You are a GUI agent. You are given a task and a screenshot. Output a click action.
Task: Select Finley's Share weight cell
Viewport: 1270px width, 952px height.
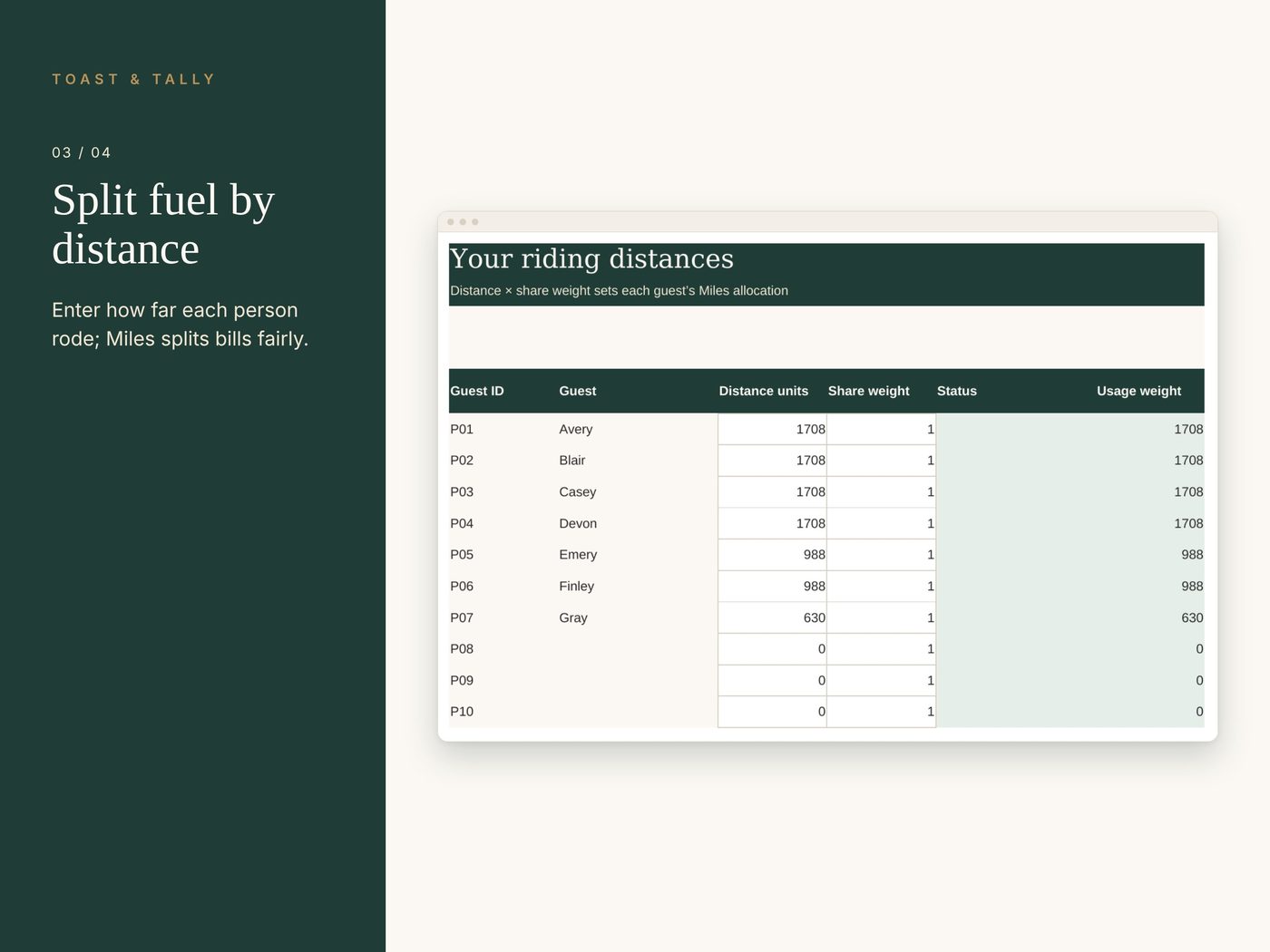tap(881, 587)
